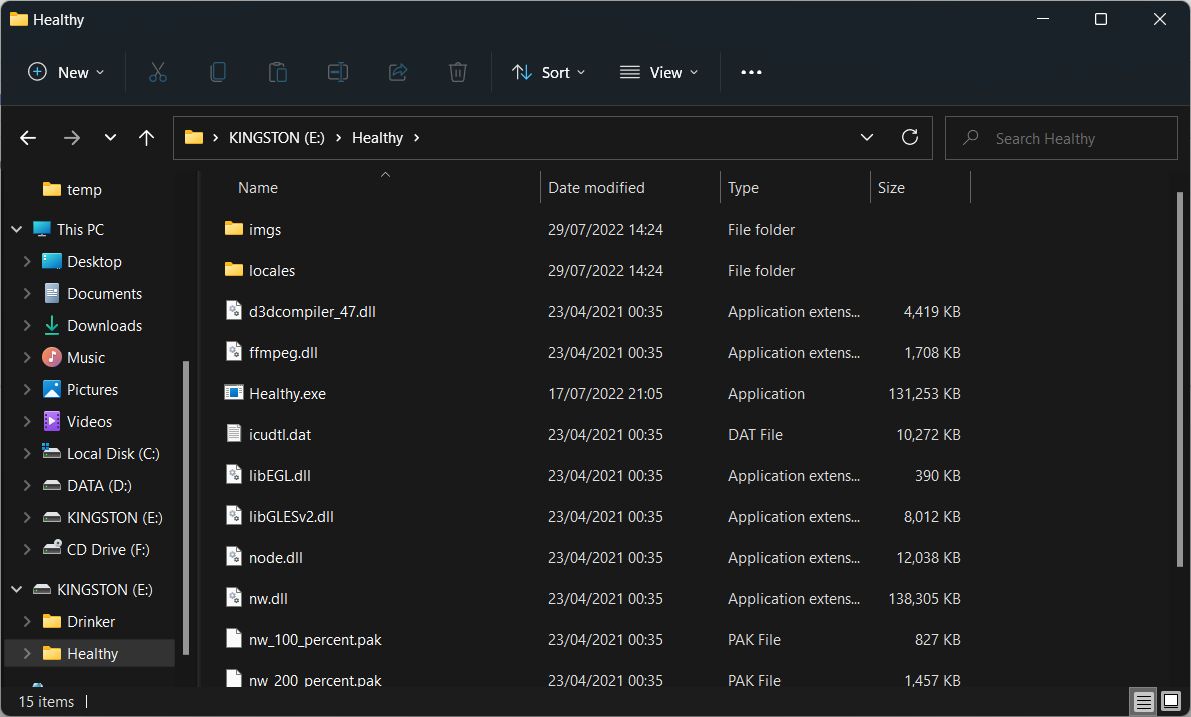The image size is (1191, 717).
Task: Toggle Name column sort direction
Action: pyautogui.click(x=257, y=187)
